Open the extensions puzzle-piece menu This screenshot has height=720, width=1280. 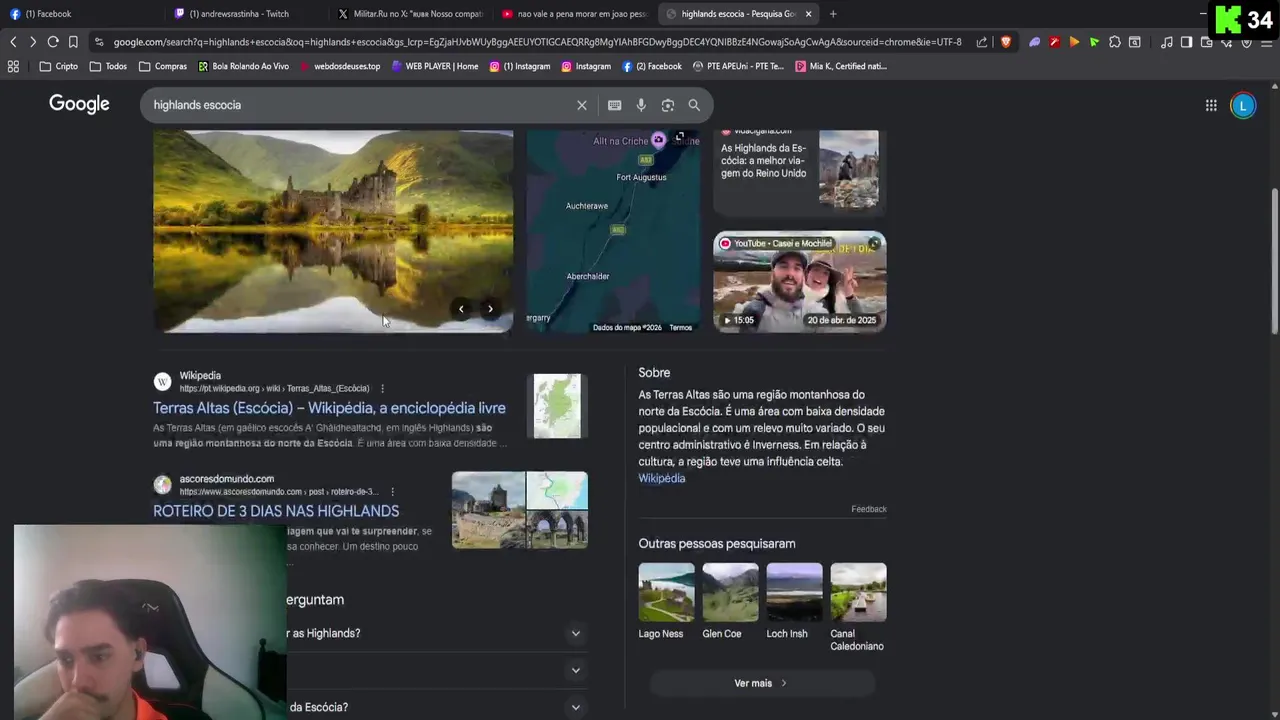click(x=1114, y=42)
